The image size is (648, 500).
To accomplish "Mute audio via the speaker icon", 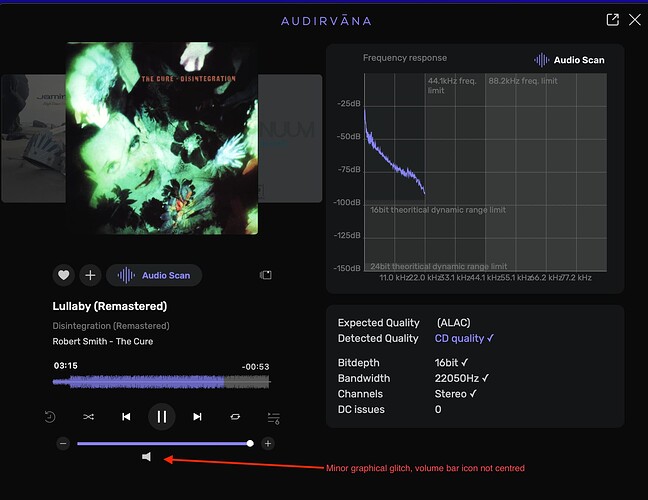I will [x=146, y=457].
